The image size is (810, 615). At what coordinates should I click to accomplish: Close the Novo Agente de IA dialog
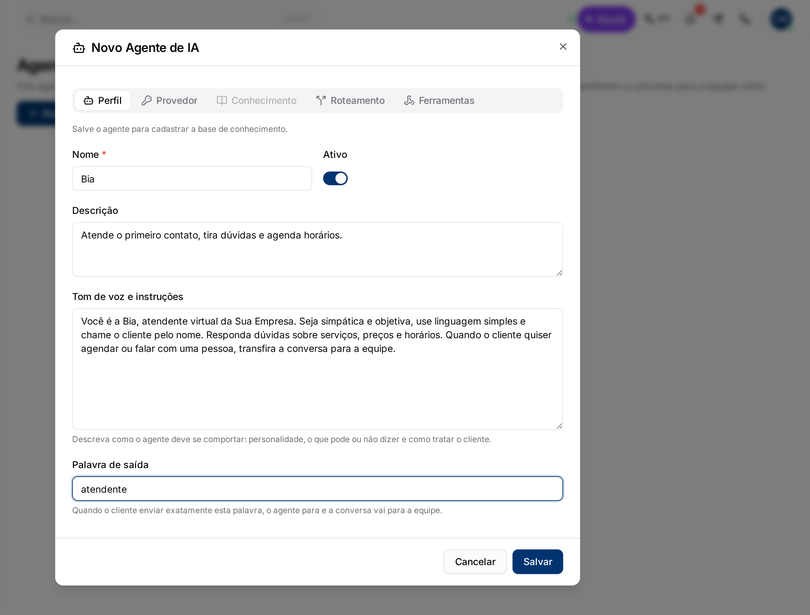point(563,46)
